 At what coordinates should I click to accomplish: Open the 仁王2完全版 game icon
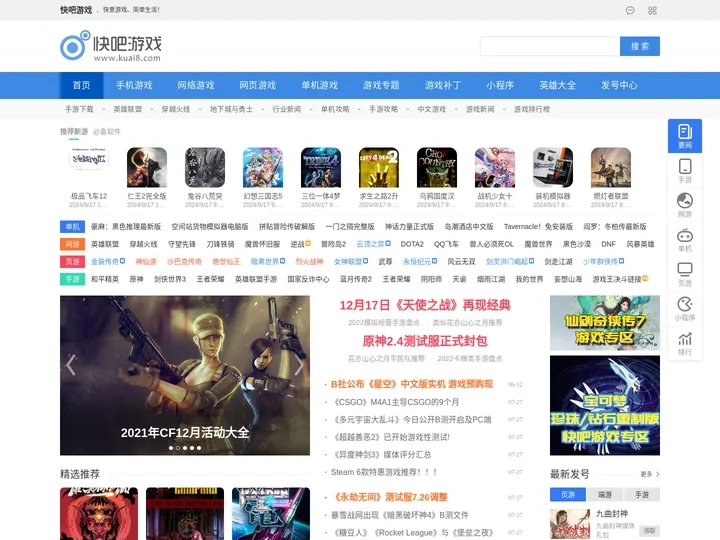(147, 167)
